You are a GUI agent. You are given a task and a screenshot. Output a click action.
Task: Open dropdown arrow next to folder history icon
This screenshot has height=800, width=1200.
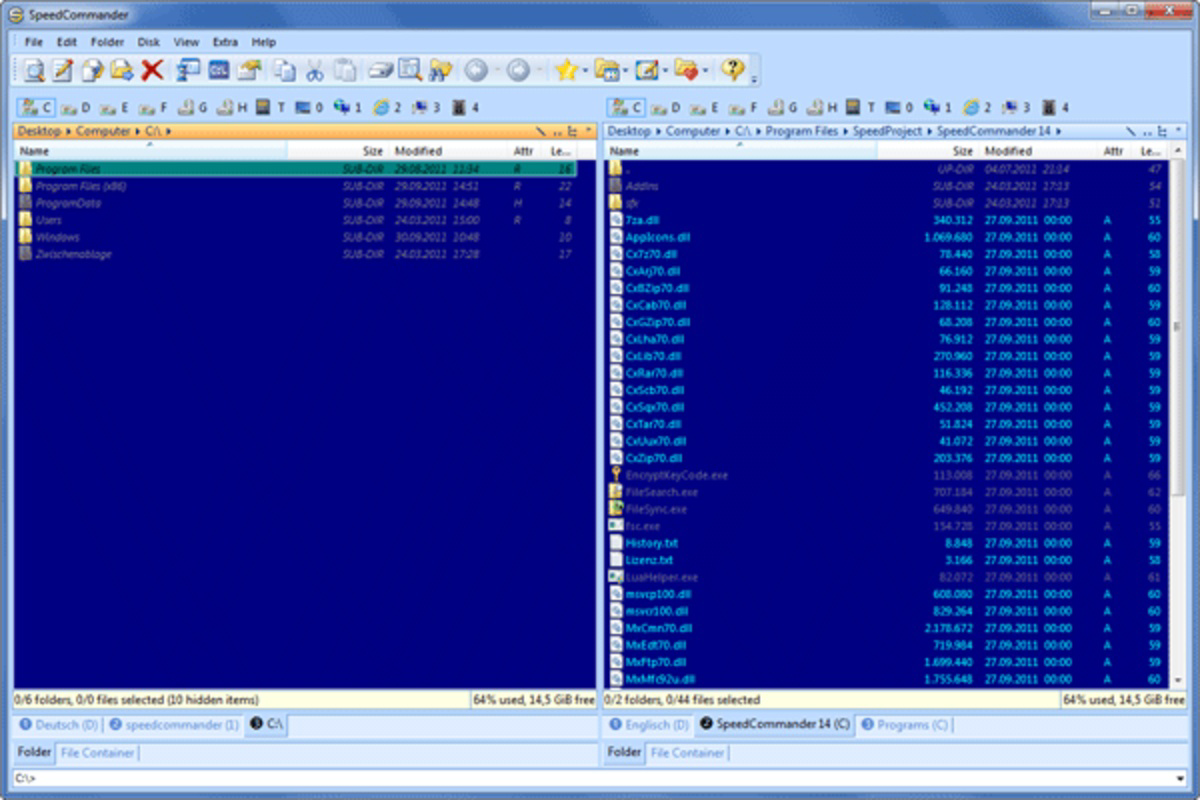(624, 70)
